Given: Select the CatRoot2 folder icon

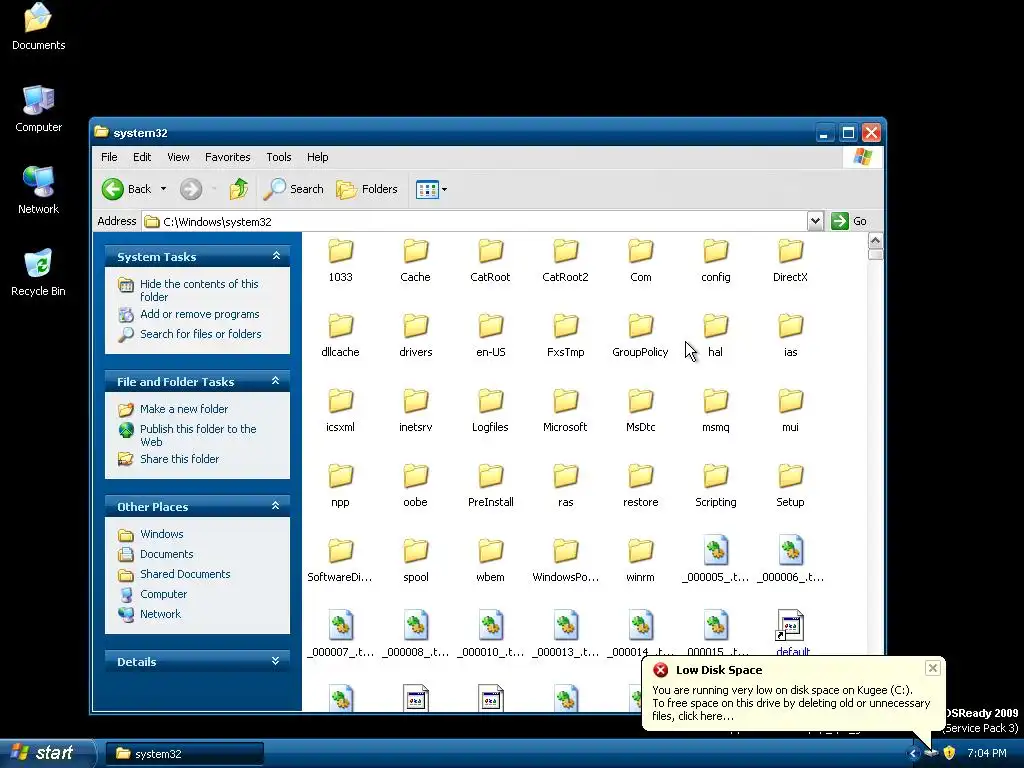Looking at the screenshot, I should [566, 251].
